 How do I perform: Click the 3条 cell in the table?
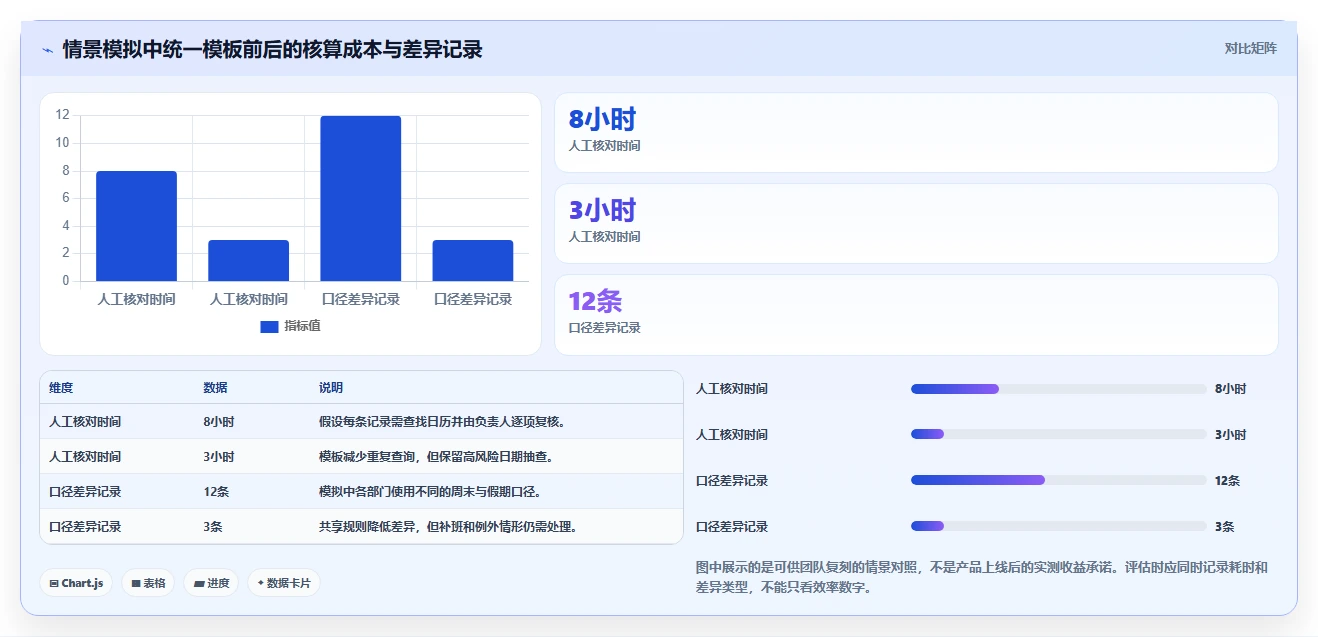(x=213, y=527)
